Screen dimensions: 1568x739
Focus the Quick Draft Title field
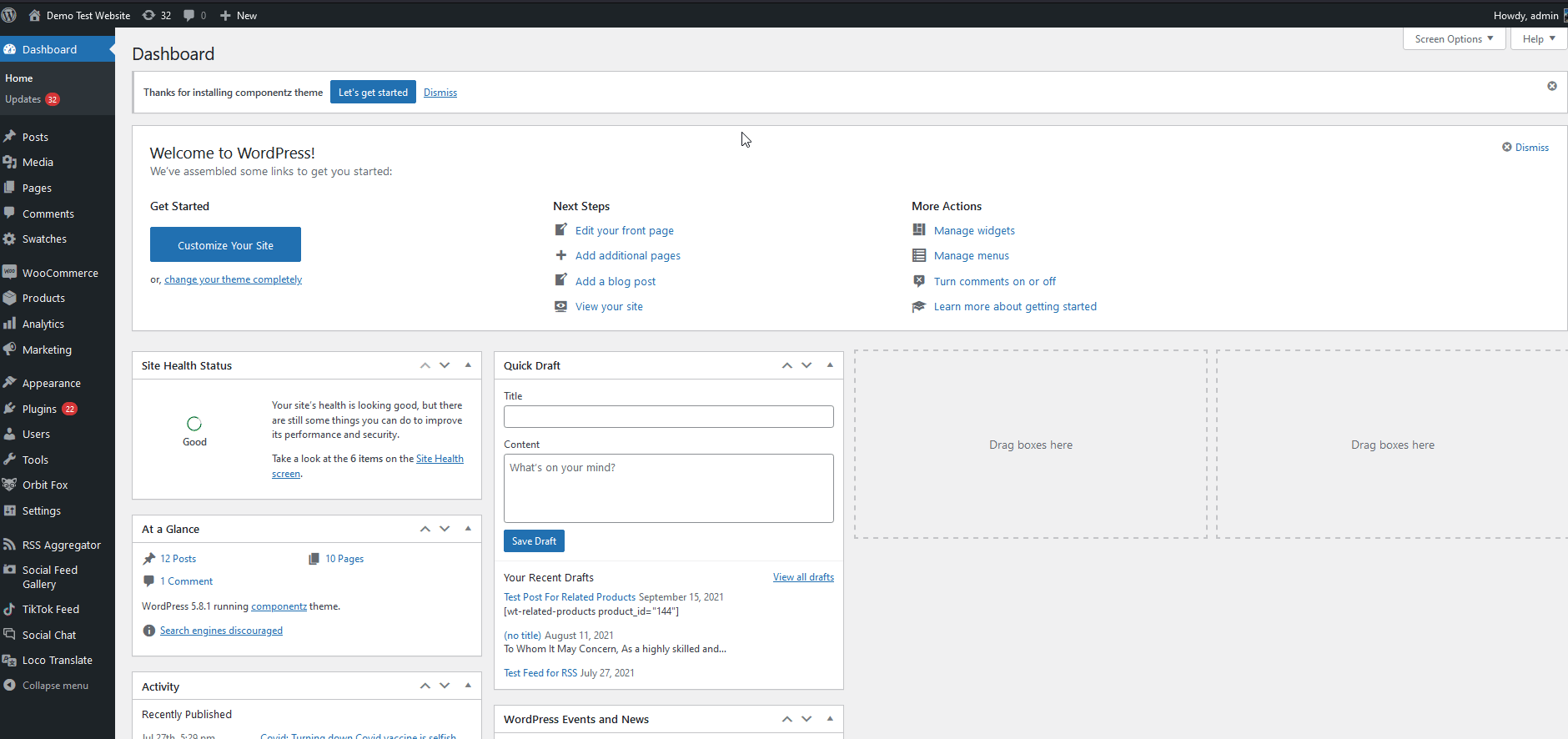pos(669,416)
